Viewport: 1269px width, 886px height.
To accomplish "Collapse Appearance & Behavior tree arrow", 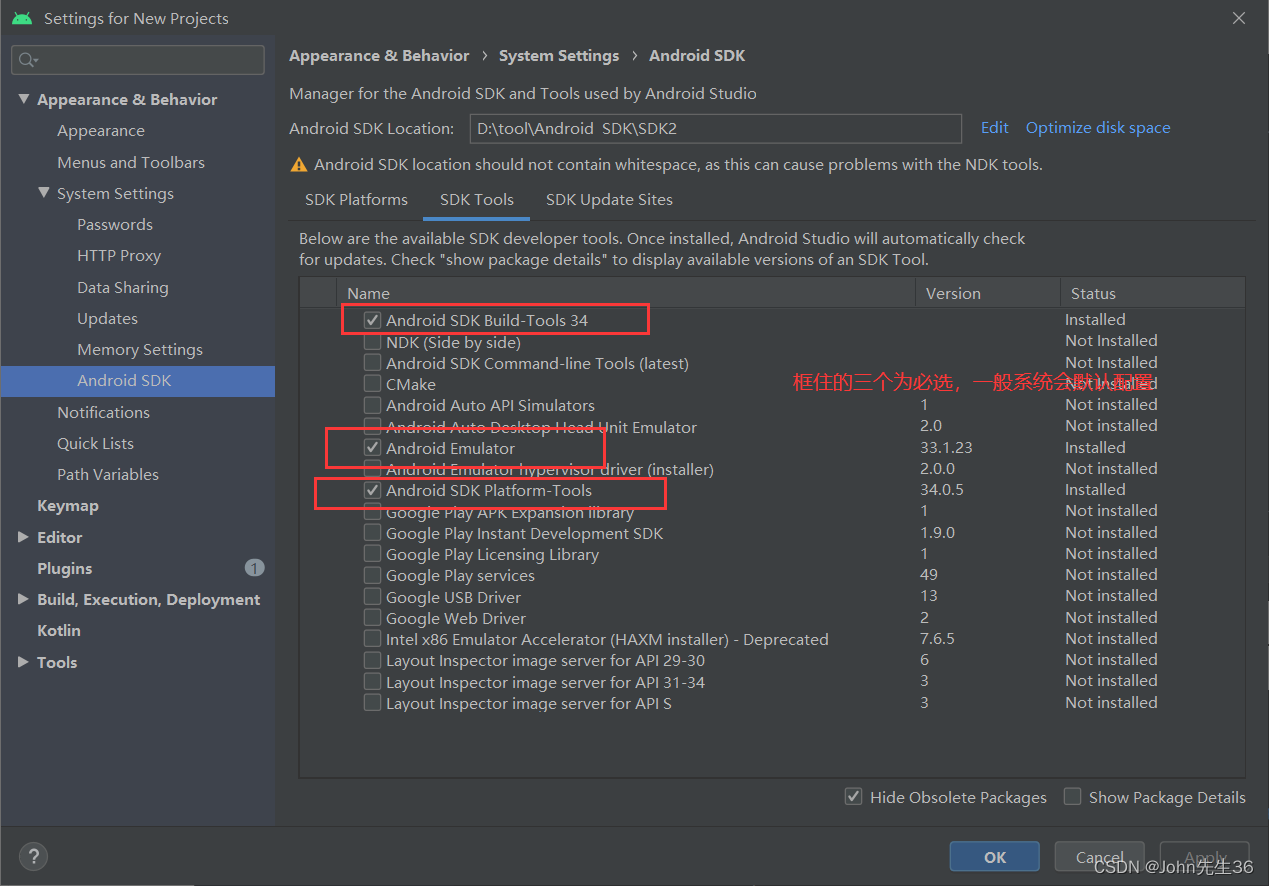I will coord(23,100).
